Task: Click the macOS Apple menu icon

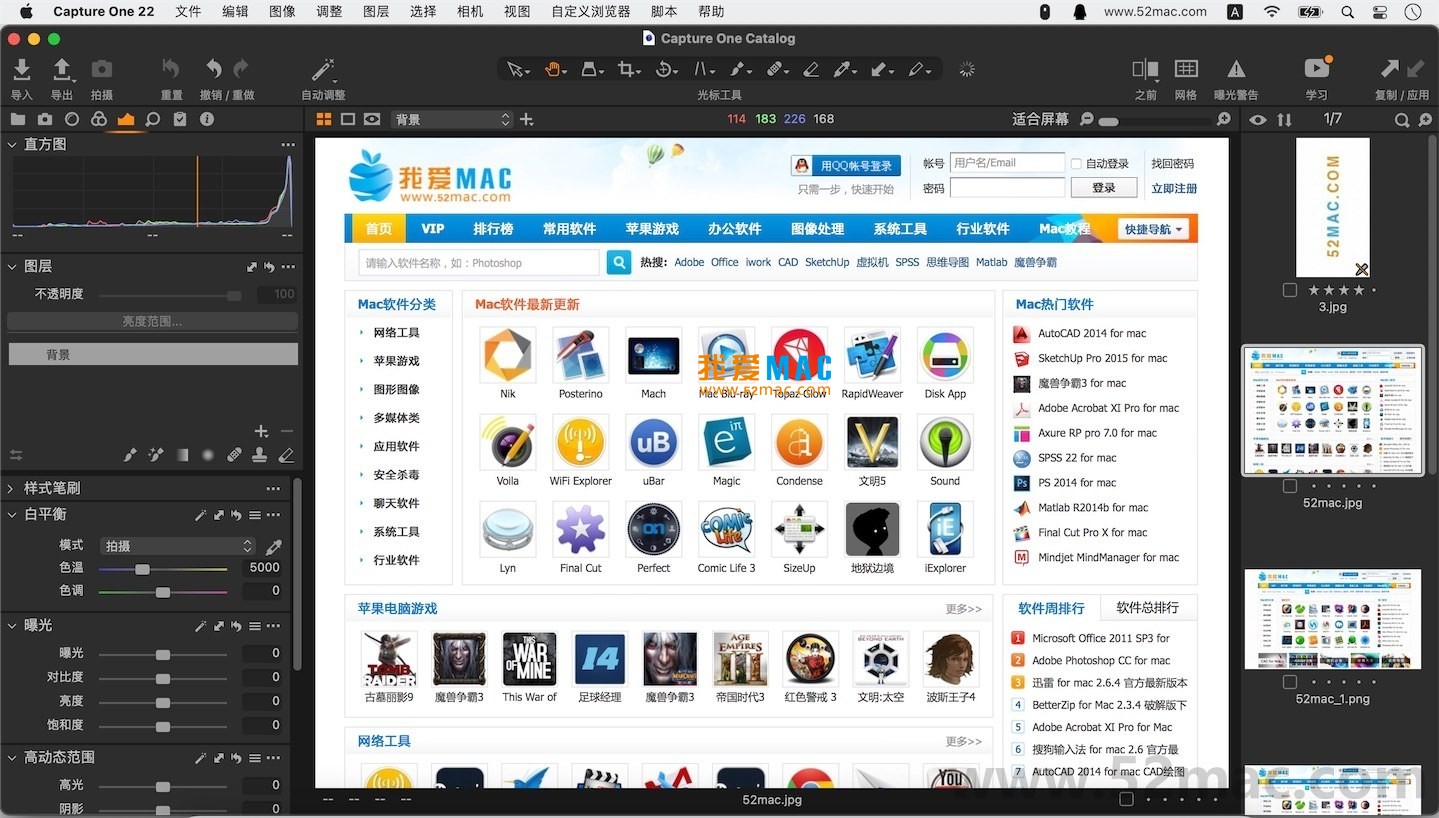Action: tap(26, 11)
